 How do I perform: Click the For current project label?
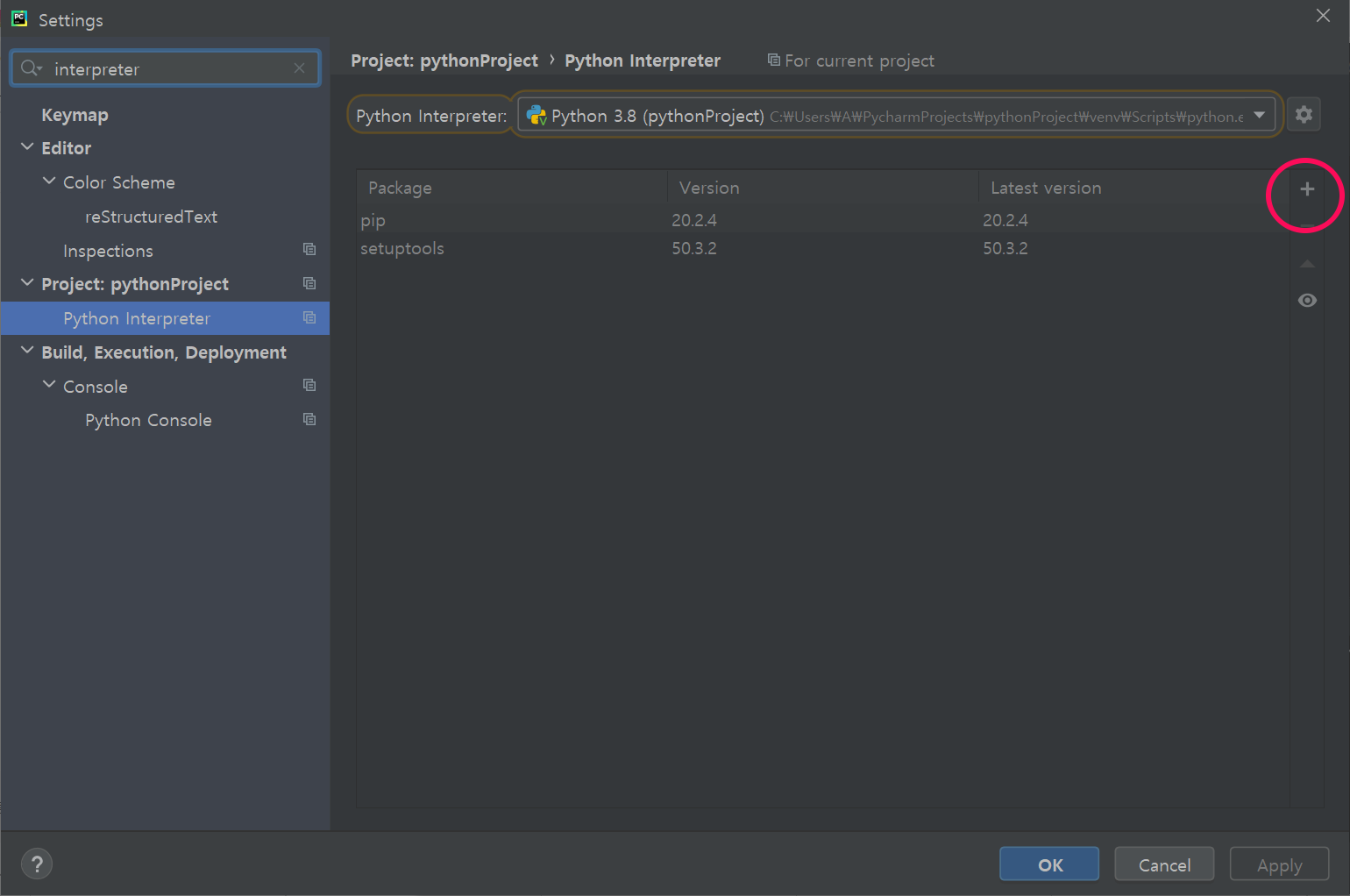click(x=859, y=60)
